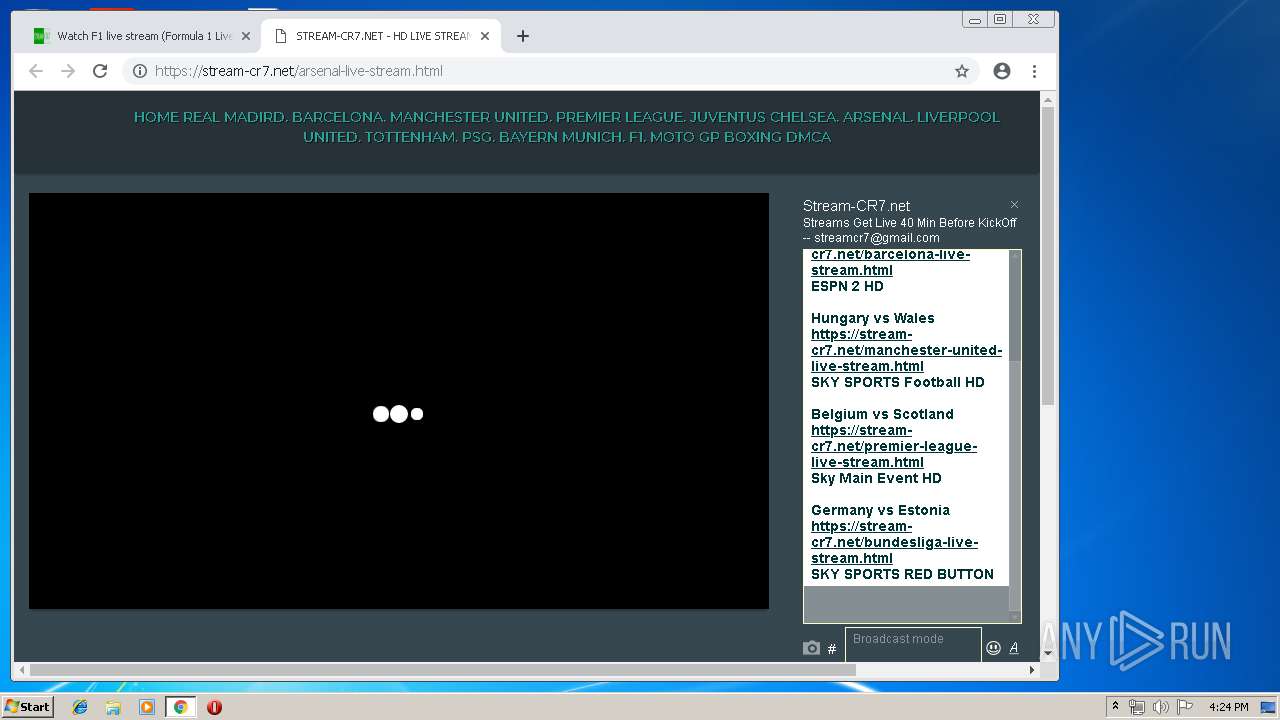Click the horizontal scroll-right arrow
The image size is (1280, 720).
click(x=1032, y=670)
